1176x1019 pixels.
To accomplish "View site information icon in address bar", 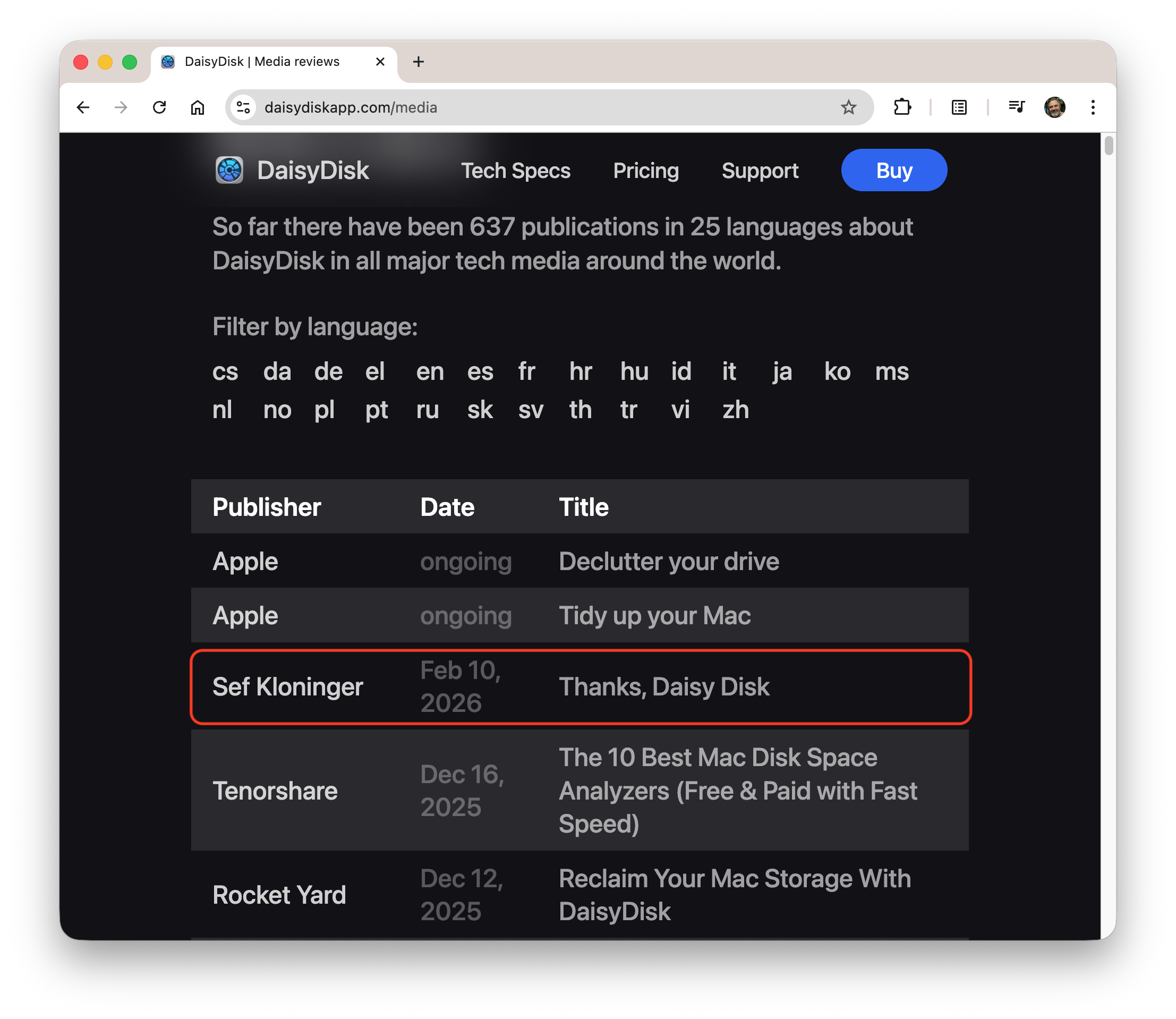I will (x=243, y=107).
